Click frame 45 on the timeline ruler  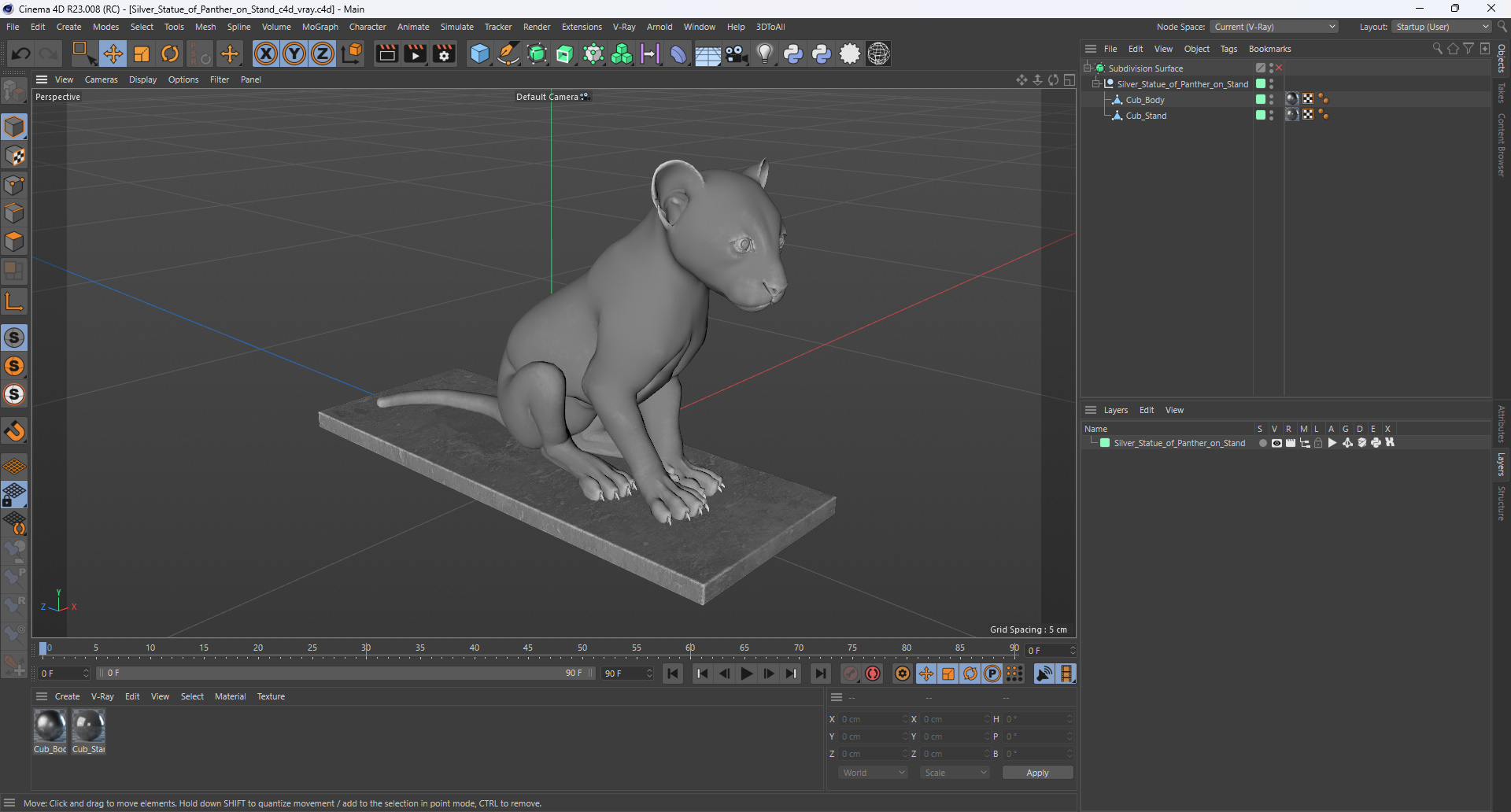point(527,649)
